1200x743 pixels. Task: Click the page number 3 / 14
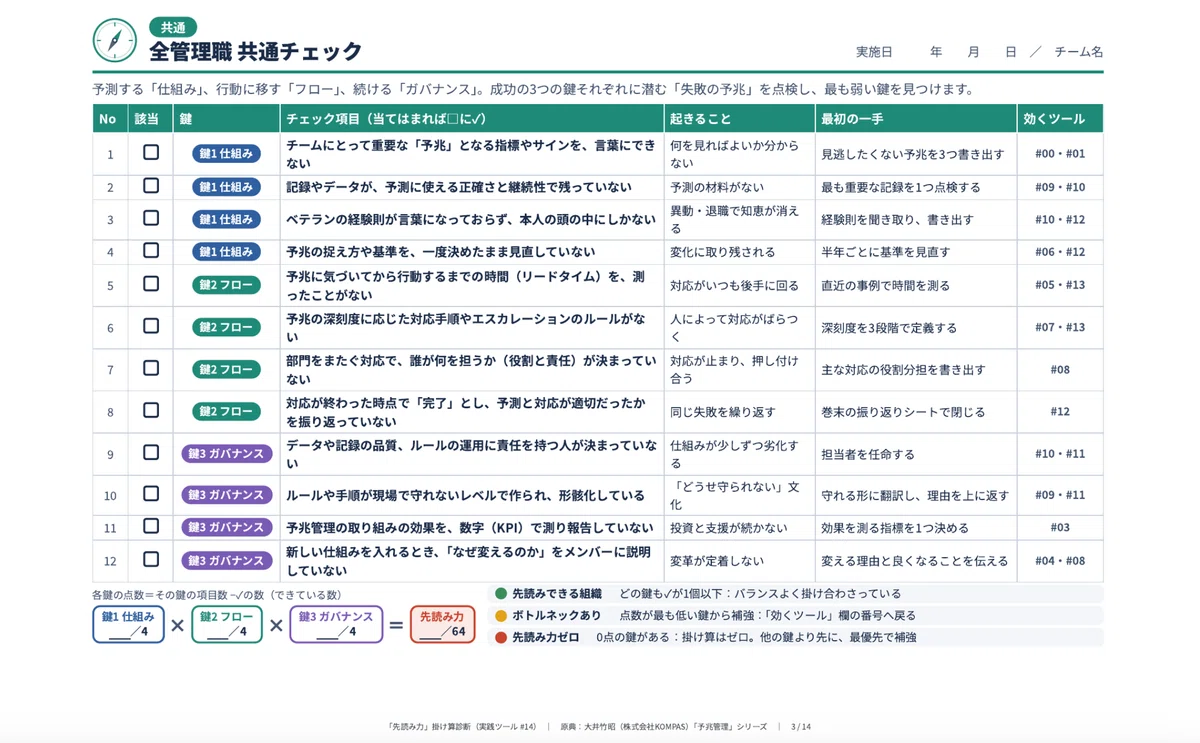pyautogui.click(x=801, y=726)
